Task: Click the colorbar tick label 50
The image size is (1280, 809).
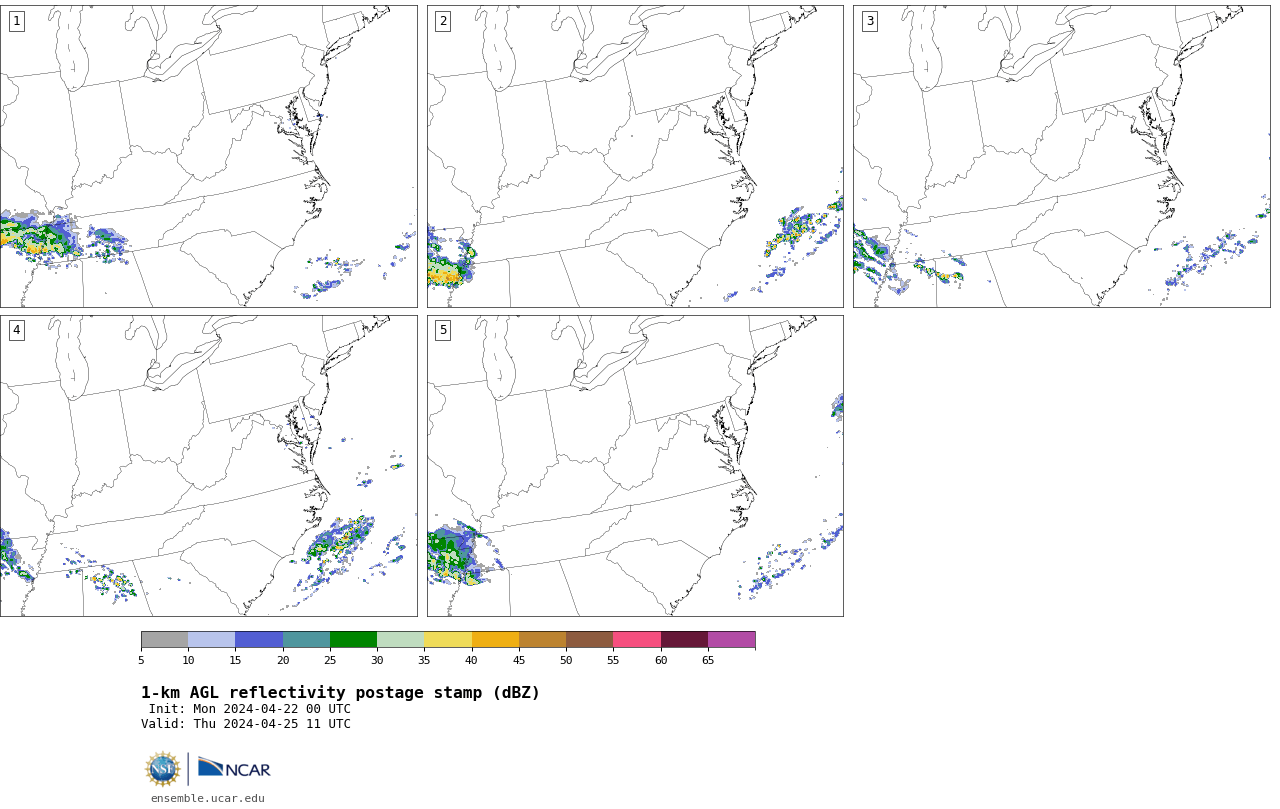Action: click(x=566, y=660)
